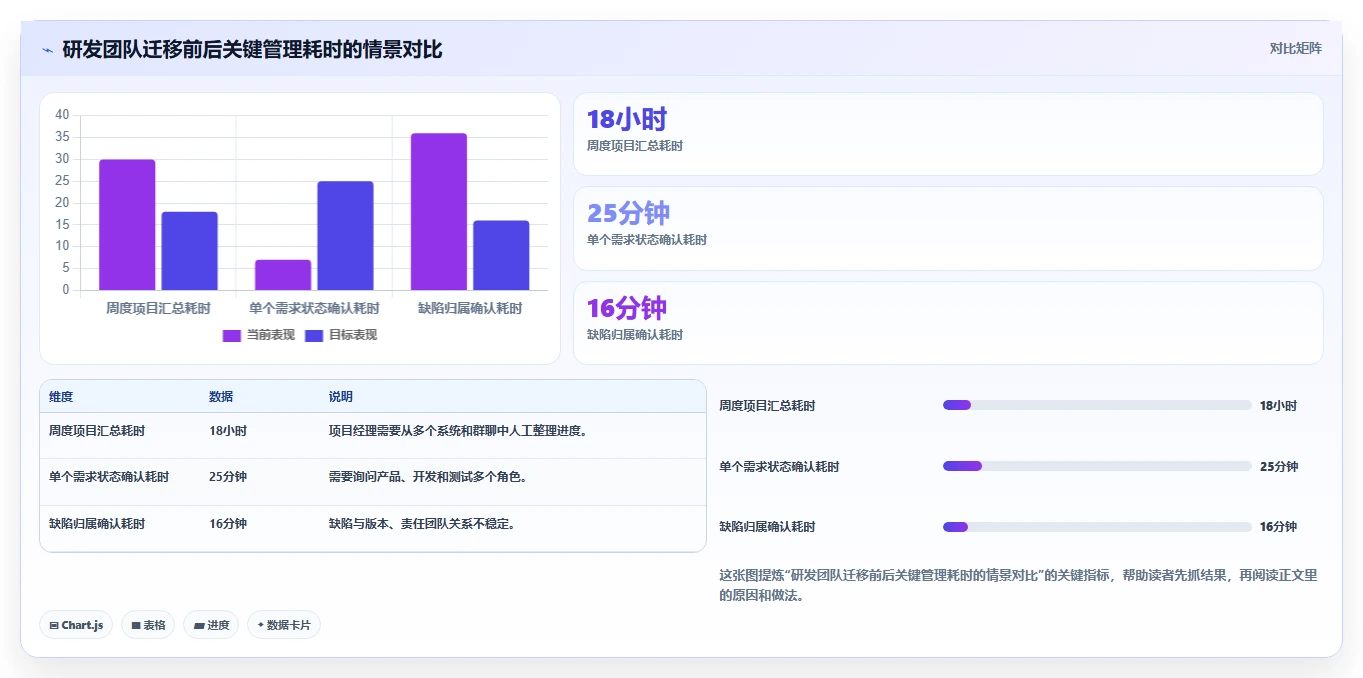Select the blue bar for 周度项目汇总耗时
The height and width of the screenshot is (678, 1363).
189,251
